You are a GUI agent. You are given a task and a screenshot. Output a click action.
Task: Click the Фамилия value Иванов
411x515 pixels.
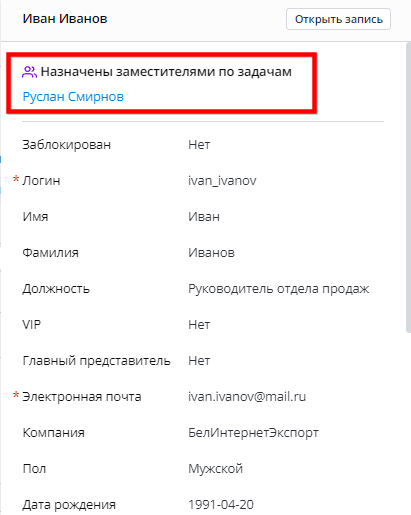pyautogui.click(x=211, y=253)
